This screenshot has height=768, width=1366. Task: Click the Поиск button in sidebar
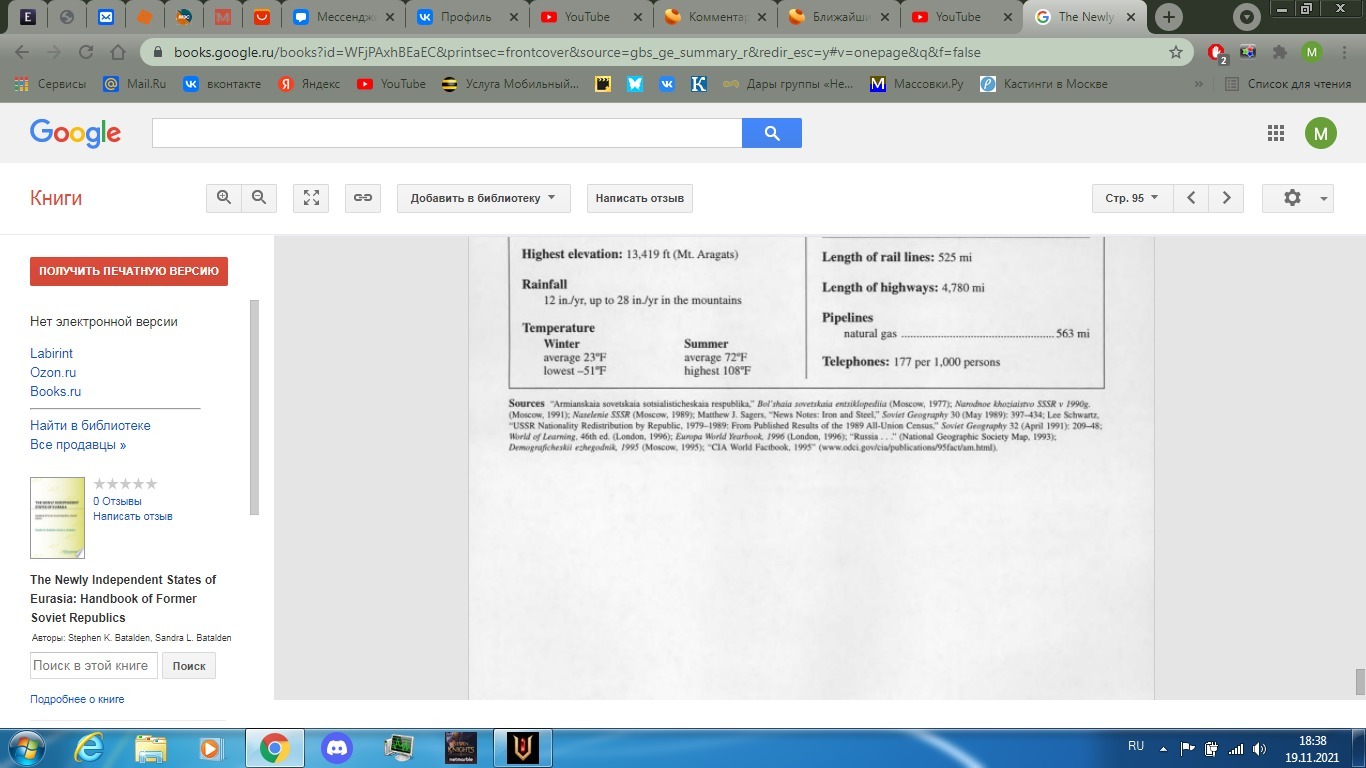(189, 666)
